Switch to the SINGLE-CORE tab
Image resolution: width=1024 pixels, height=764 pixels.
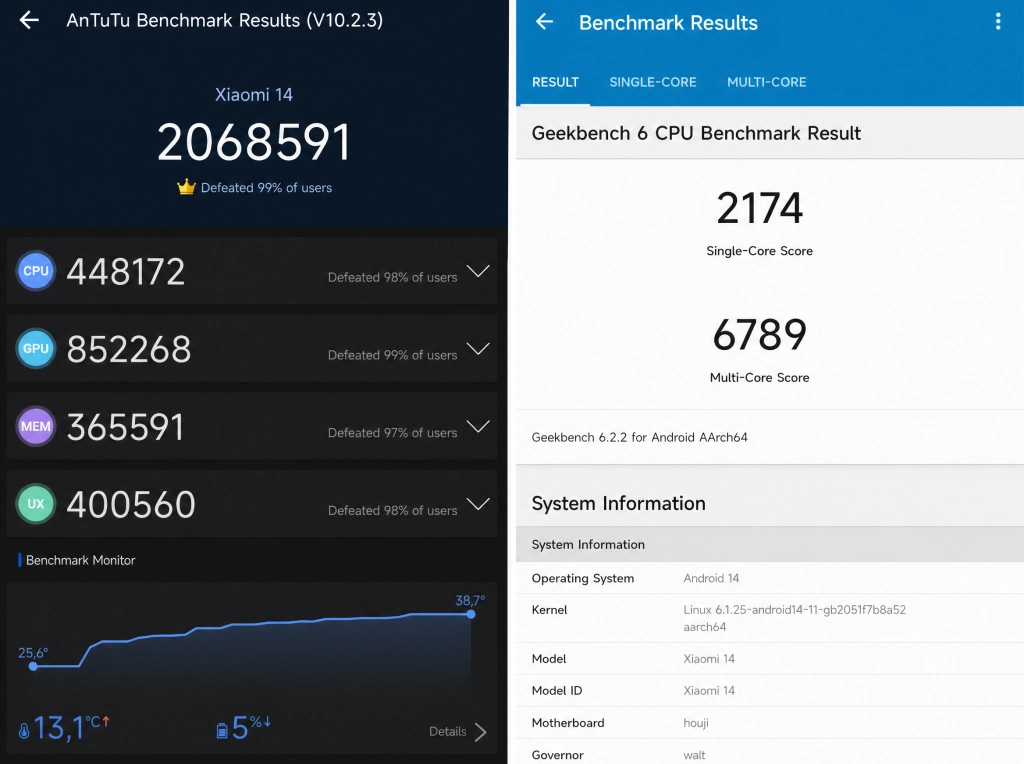pyautogui.click(x=653, y=82)
